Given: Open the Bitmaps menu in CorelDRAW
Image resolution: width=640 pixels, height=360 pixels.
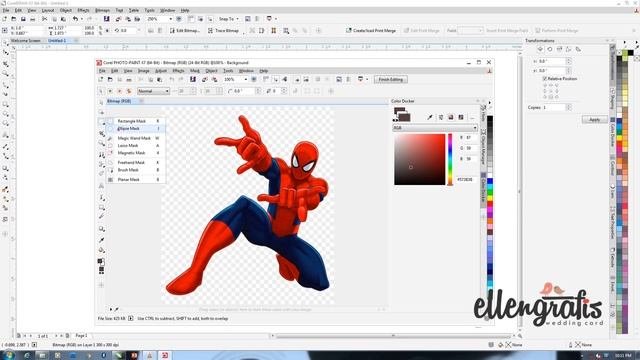Looking at the screenshot, I should point(102,10).
